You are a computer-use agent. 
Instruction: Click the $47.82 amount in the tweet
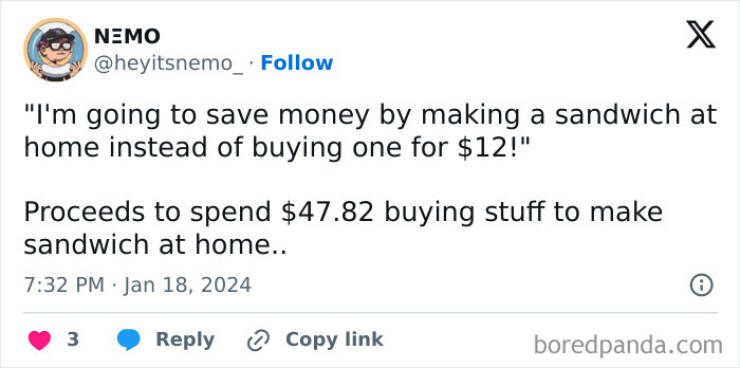(328, 212)
